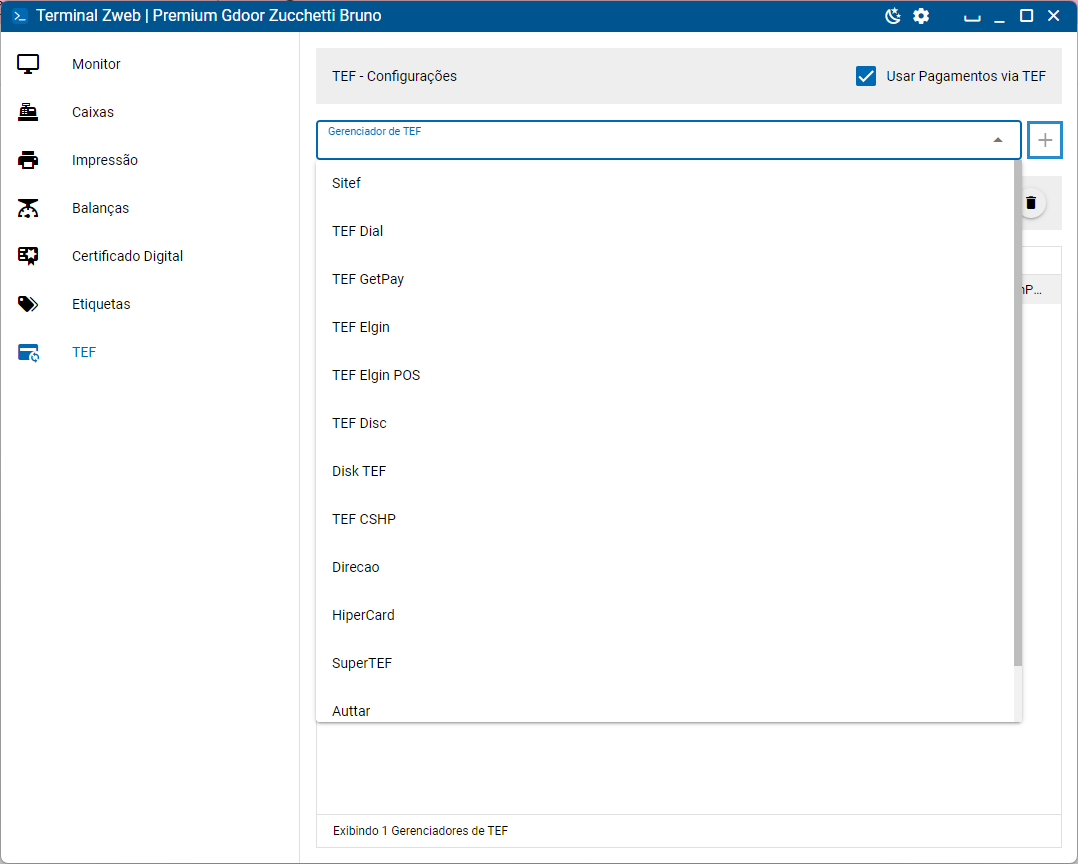The width and height of the screenshot is (1078, 864).
Task: Open Etiquetas section label
Action: pyautogui.click(x=101, y=304)
